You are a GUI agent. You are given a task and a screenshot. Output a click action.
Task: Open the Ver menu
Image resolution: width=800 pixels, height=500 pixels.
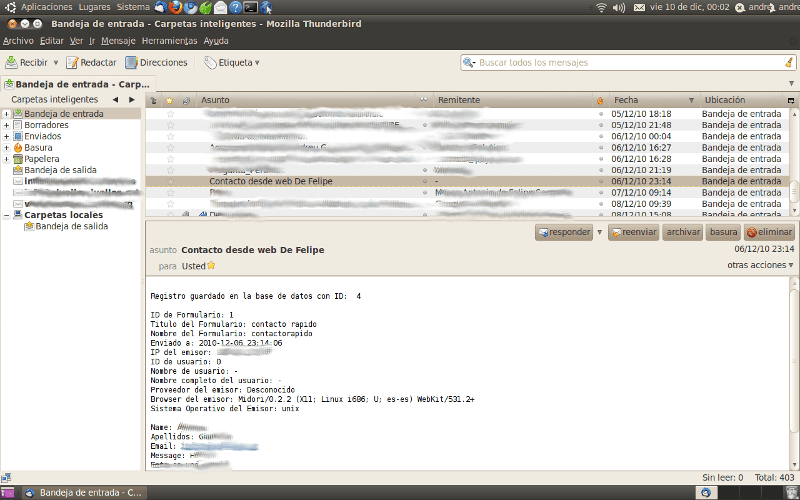77,41
